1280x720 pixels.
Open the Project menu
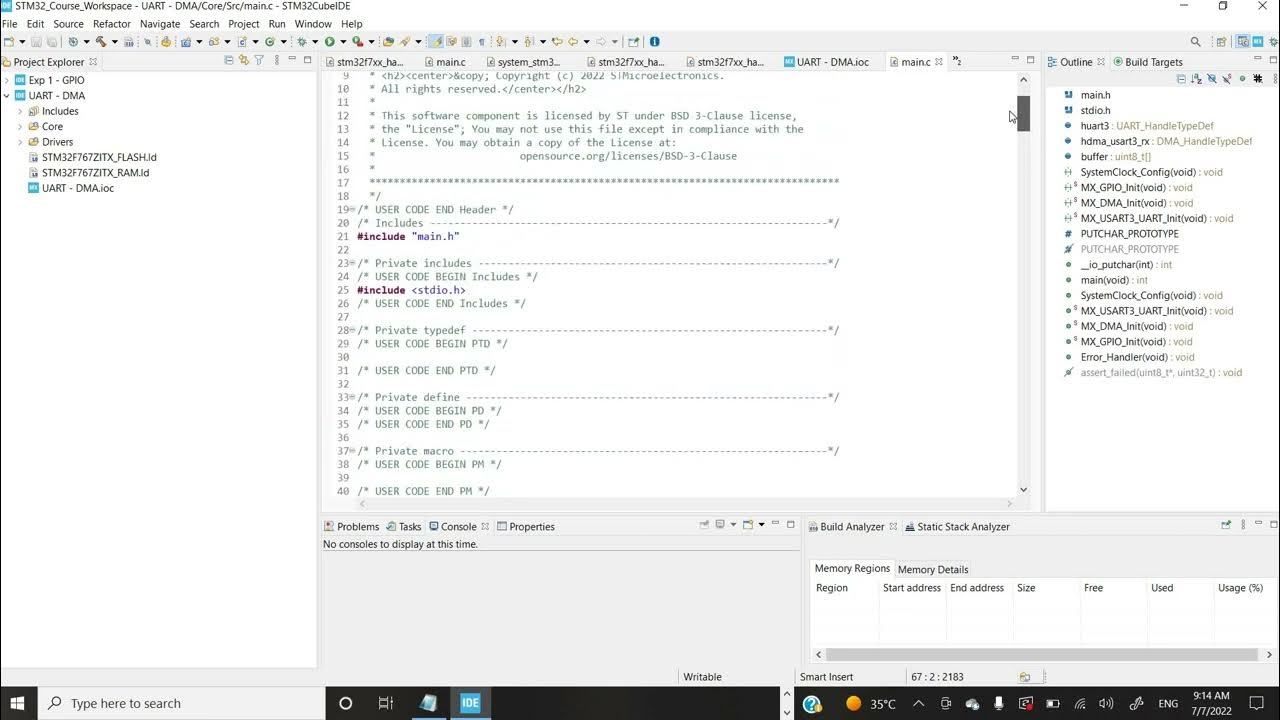click(x=244, y=24)
